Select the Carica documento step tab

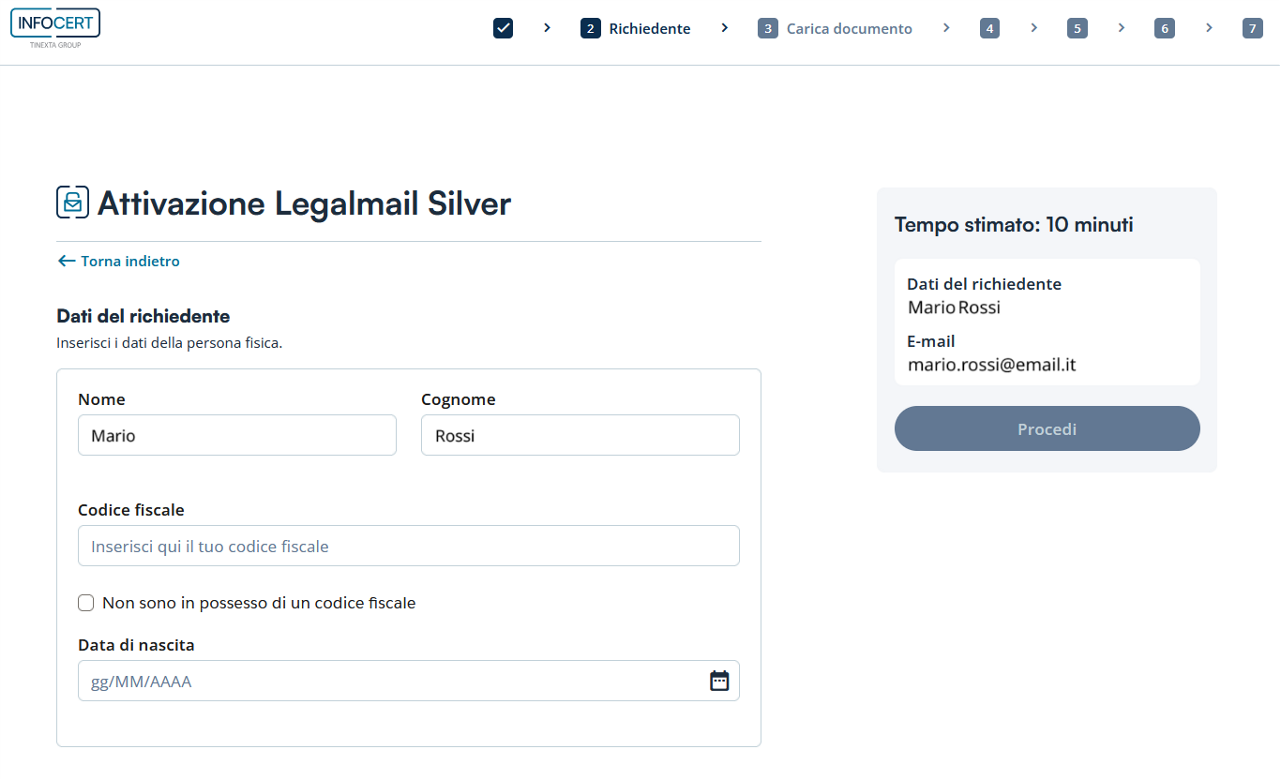(836, 28)
